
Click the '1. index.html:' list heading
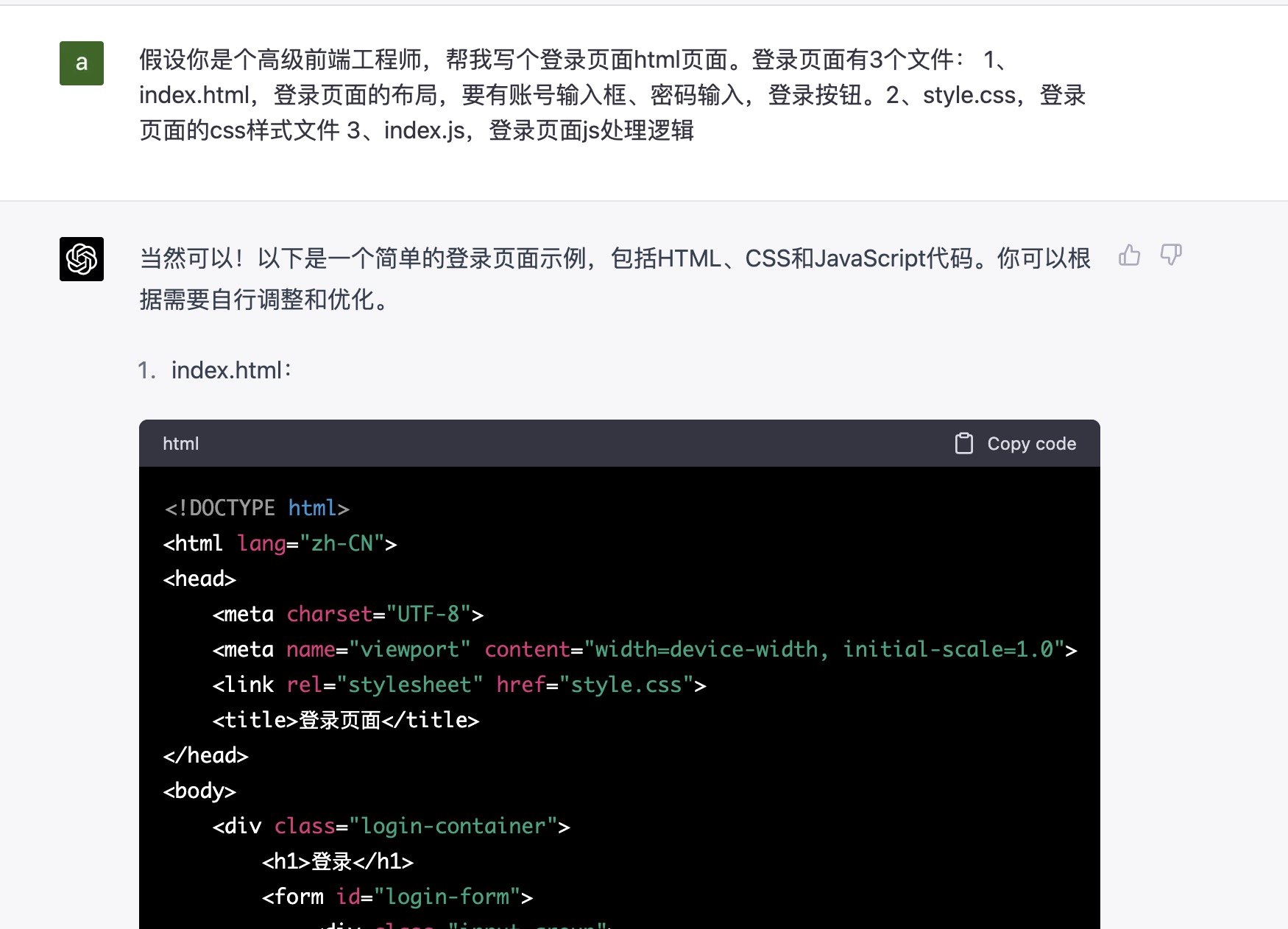[x=215, y=370]
